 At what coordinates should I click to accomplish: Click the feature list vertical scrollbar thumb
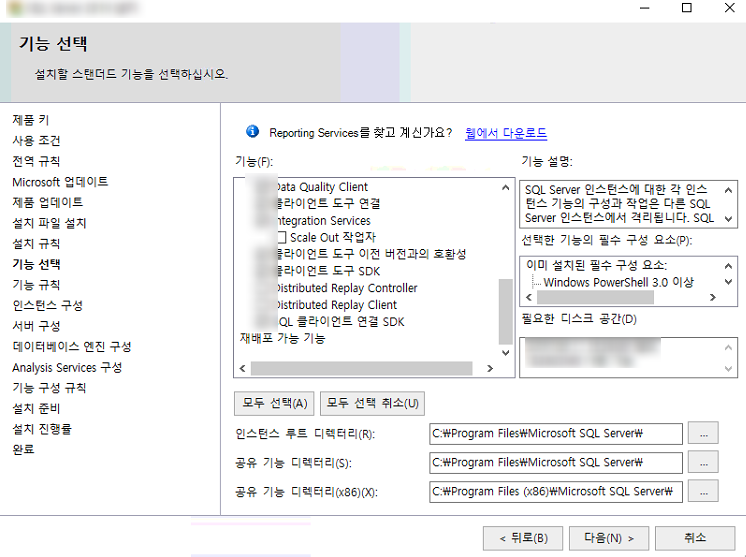coord(505,311)
